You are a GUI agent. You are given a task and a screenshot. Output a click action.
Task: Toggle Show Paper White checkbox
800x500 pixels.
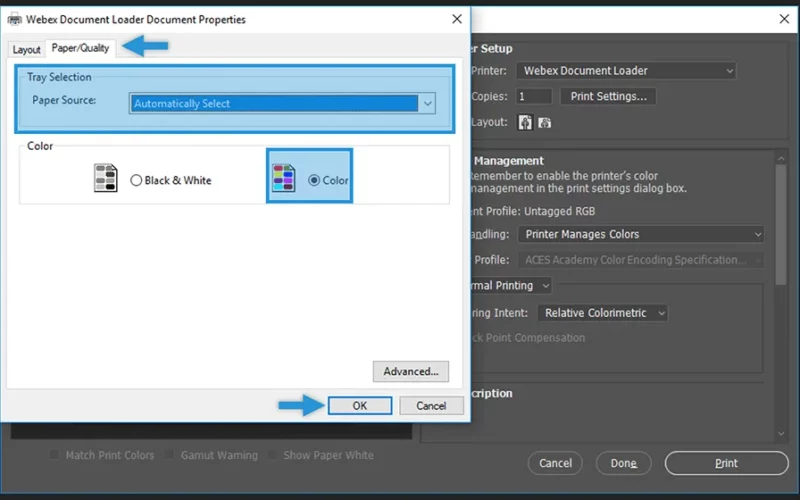272,455
